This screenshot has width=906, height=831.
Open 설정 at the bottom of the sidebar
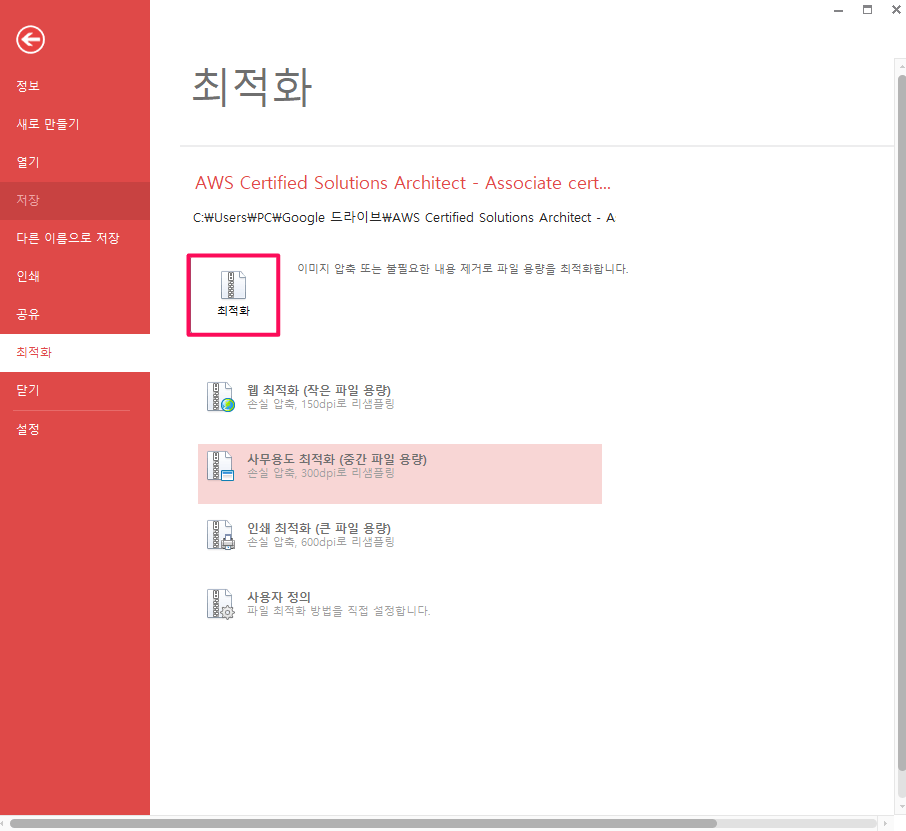27,429
